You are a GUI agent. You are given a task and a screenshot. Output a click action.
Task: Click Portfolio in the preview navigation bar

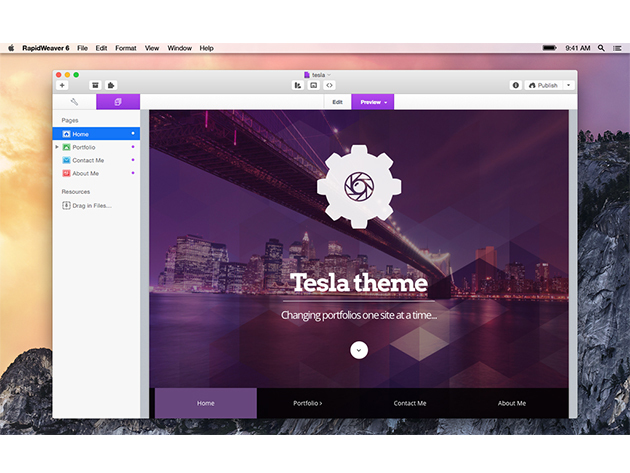pos(308,403)
